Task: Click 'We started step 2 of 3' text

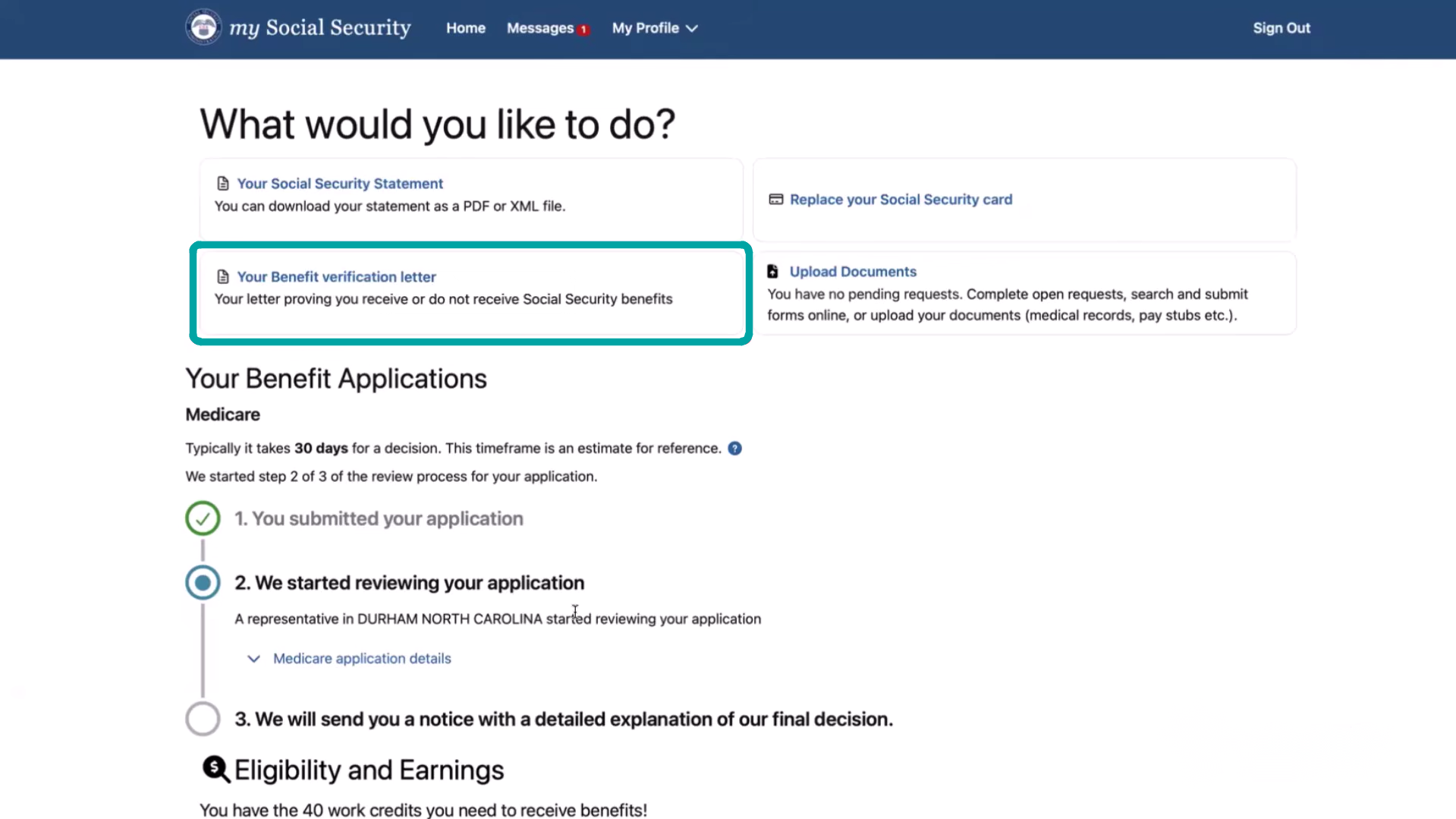Action: pos(391,477)
